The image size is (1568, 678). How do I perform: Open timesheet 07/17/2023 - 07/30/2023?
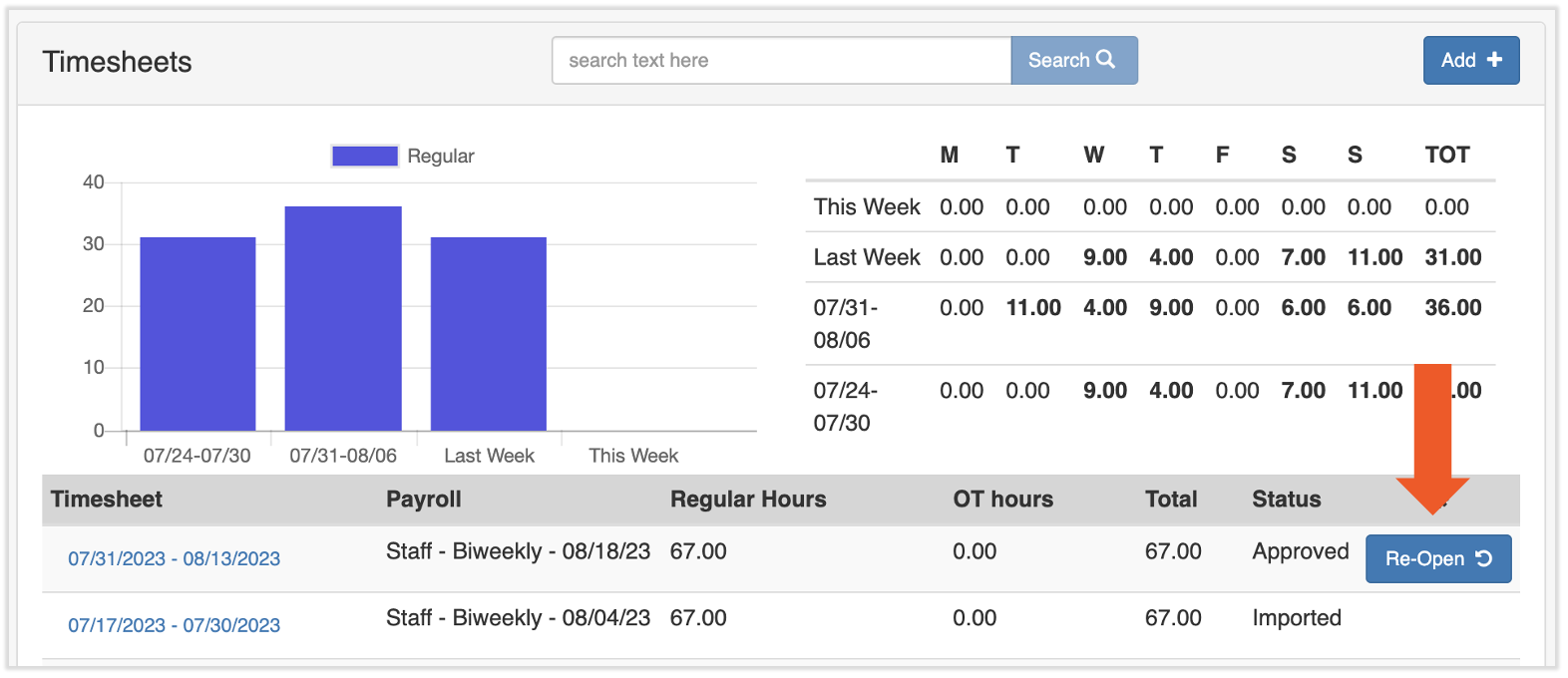point(174,625)
